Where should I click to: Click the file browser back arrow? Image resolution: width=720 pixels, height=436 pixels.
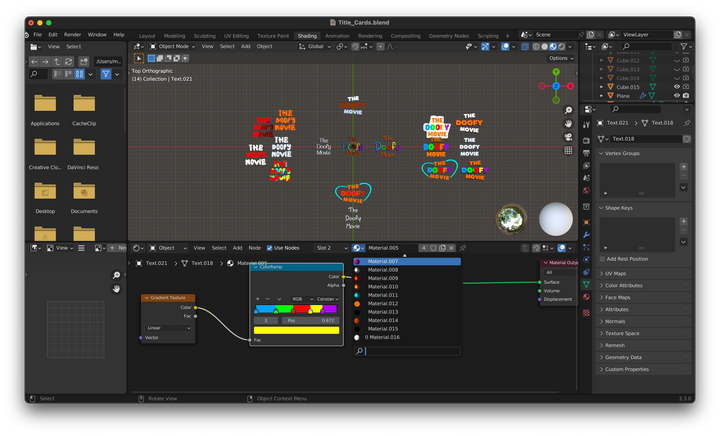click(34, 61)
